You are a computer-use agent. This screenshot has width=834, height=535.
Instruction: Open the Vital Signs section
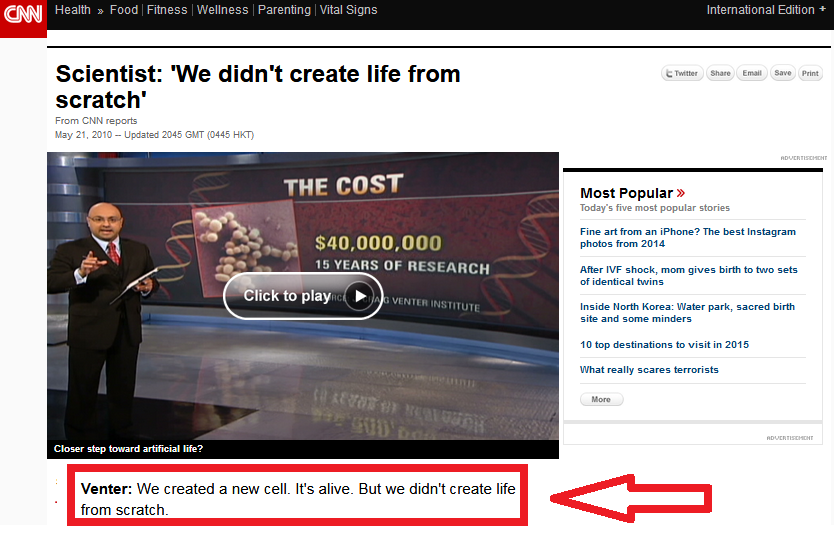(348, 10)
